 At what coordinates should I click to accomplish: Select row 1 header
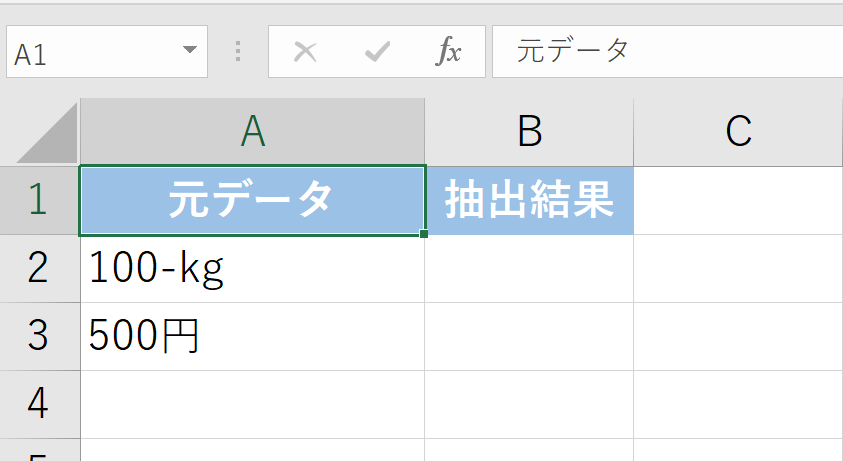coord(38,200)
